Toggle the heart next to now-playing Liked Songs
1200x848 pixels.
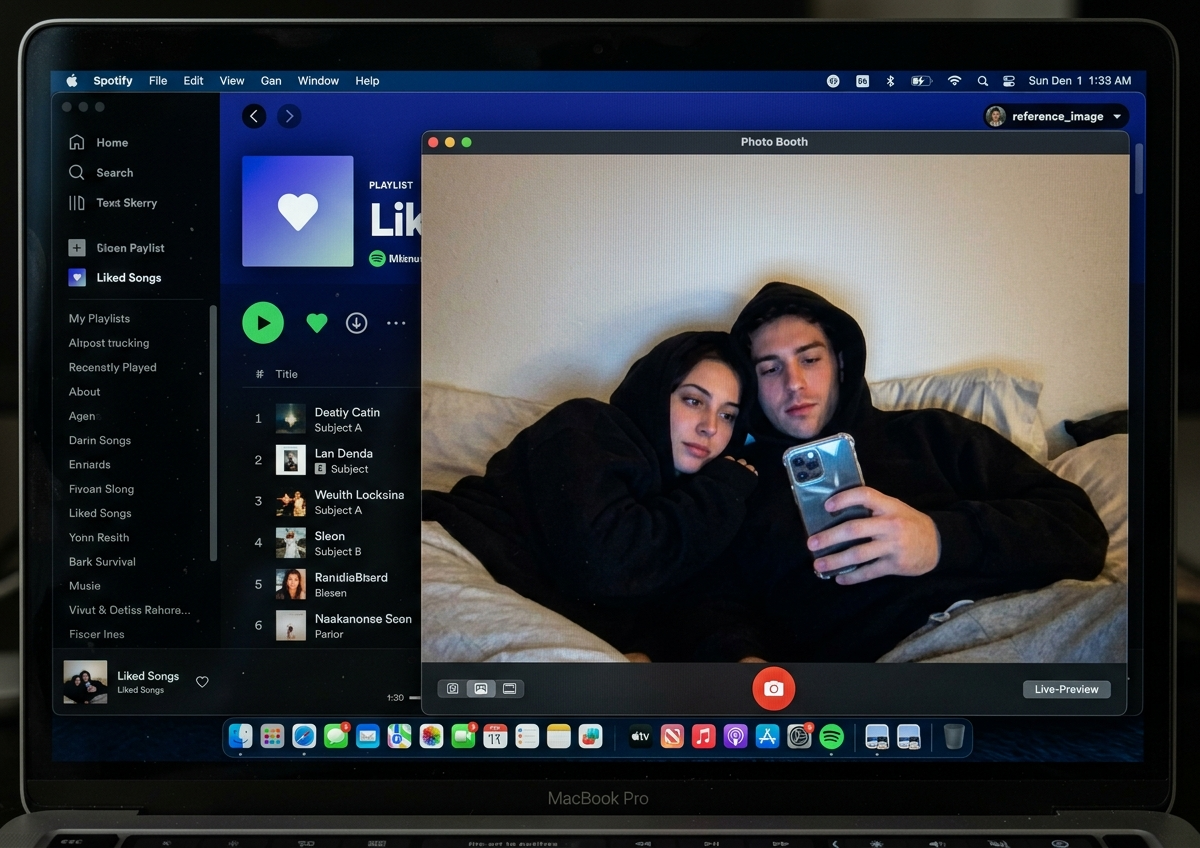[202, 682]
